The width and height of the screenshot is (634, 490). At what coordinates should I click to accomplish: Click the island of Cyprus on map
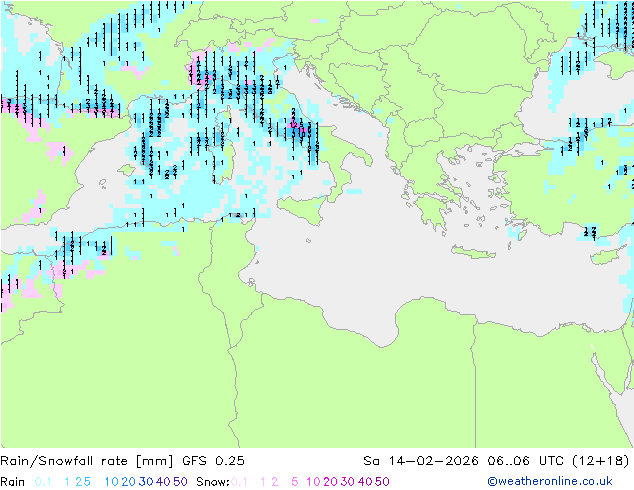(609, 255)
